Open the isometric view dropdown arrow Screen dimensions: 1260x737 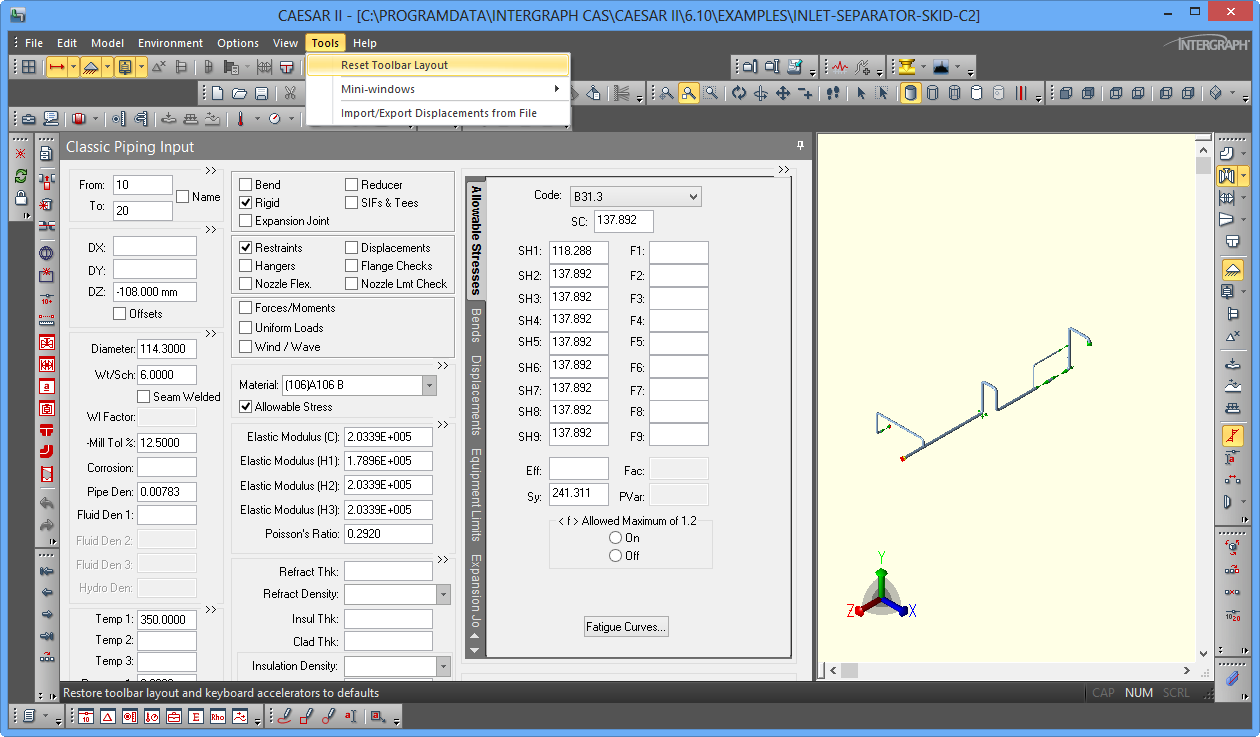point(1233,93)
